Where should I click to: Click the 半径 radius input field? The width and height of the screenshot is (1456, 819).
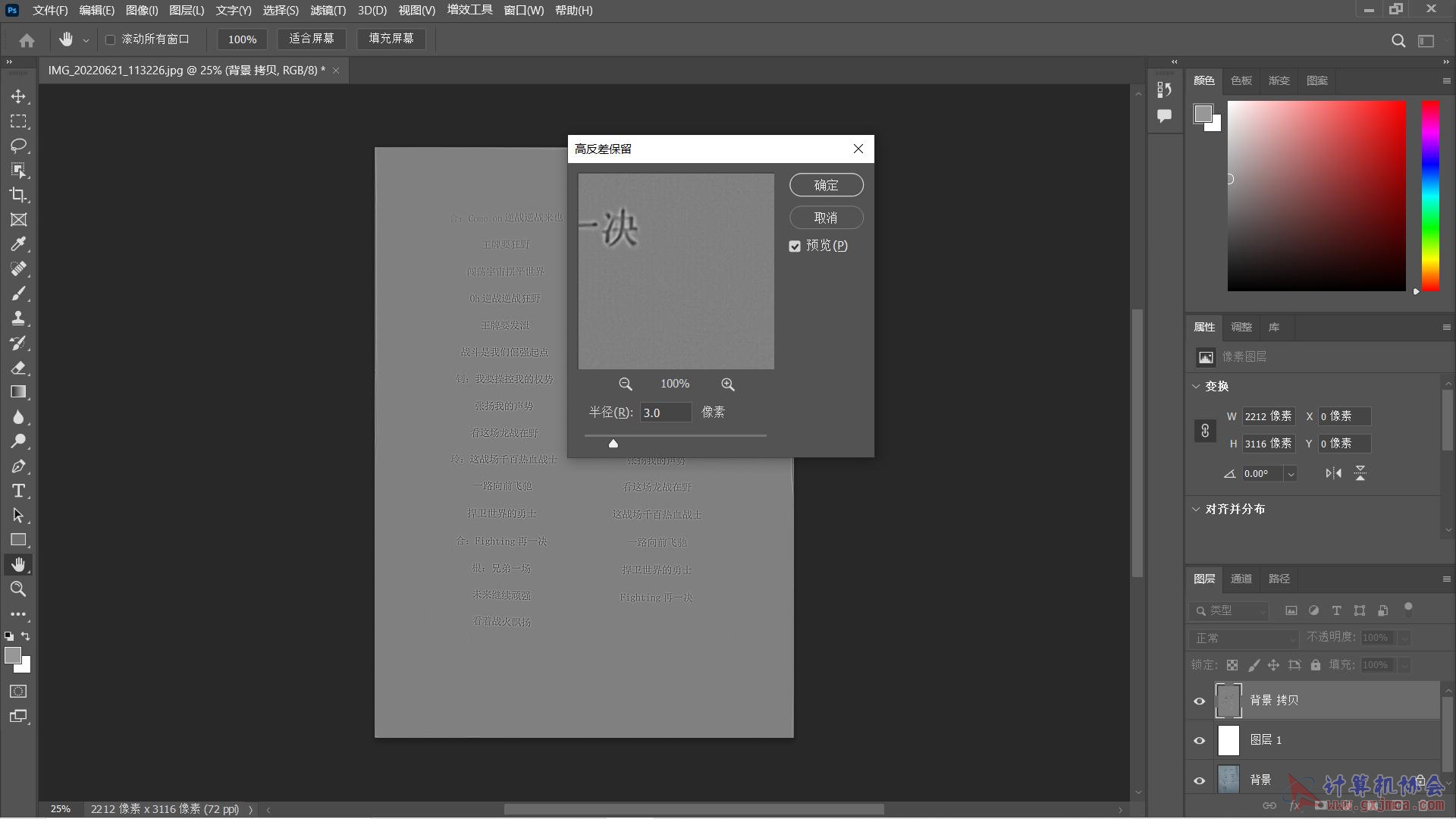[665, 413]
